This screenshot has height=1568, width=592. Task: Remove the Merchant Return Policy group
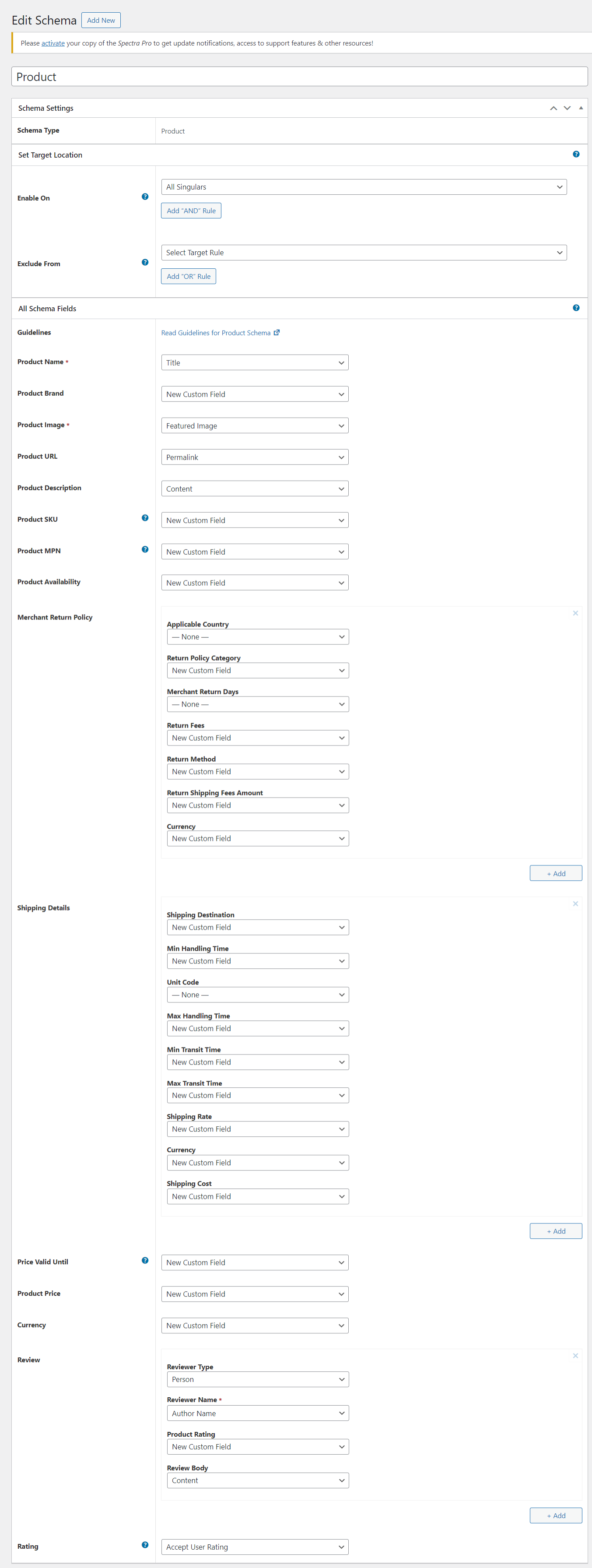[575, 614]
